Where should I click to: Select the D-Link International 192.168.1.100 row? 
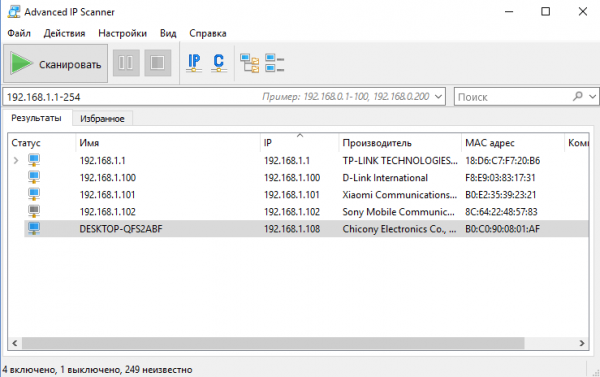(306, 178)
